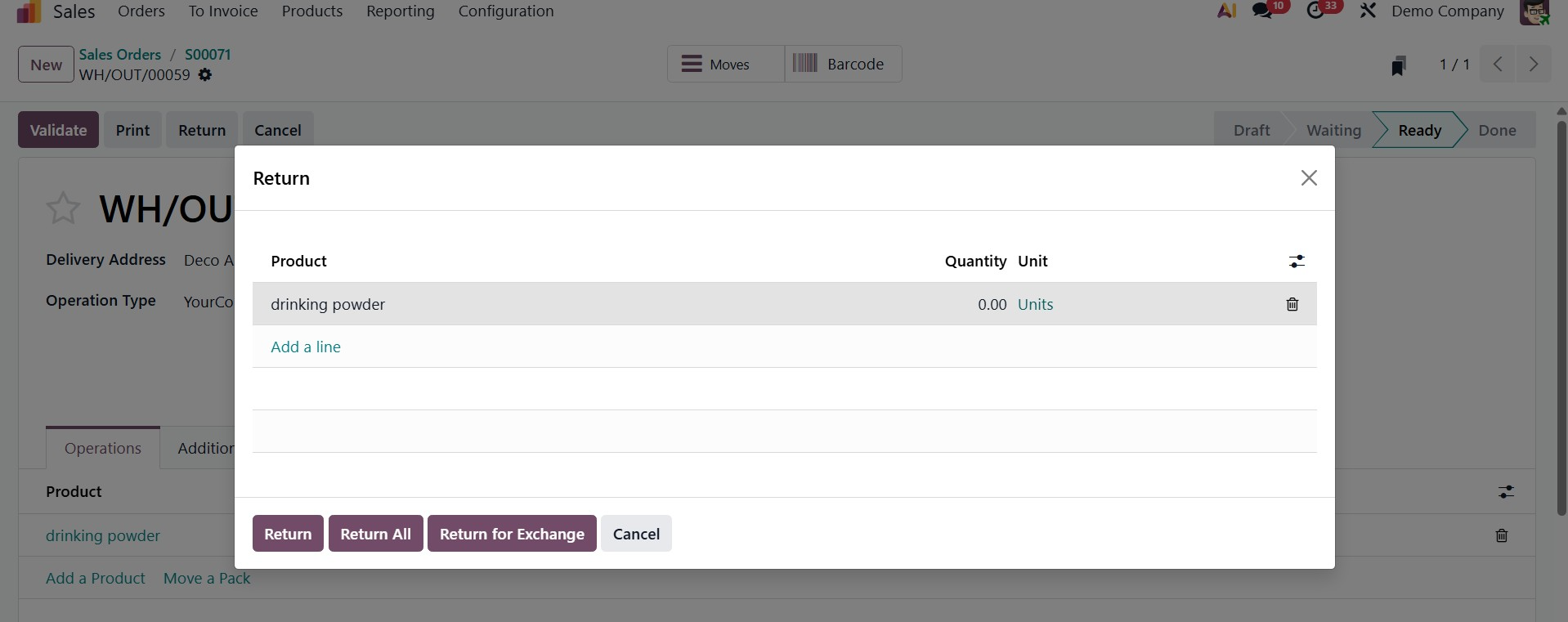Click the Units link in return line
Image resolution: width=1568 pixels, height=622 pixels.
[x=1035, y=304]
